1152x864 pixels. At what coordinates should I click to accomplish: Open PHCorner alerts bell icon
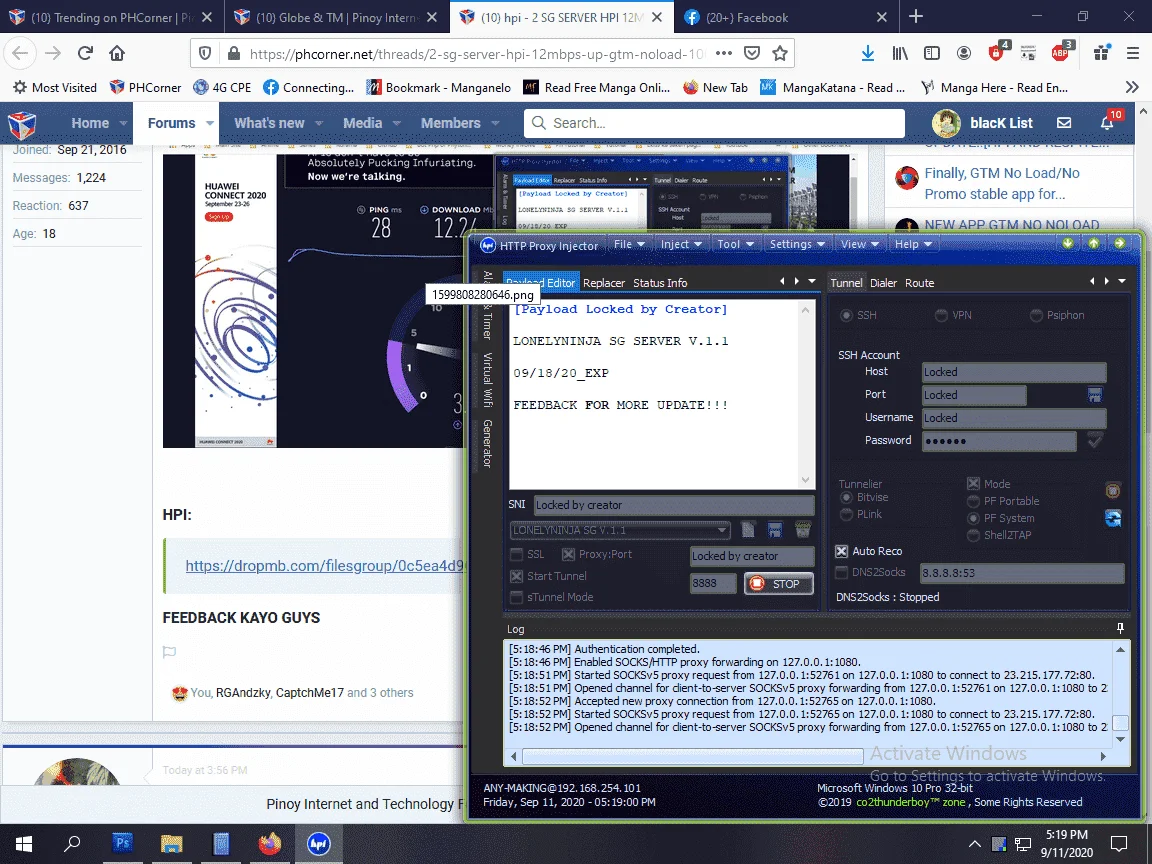click(x=1107, y=123)
